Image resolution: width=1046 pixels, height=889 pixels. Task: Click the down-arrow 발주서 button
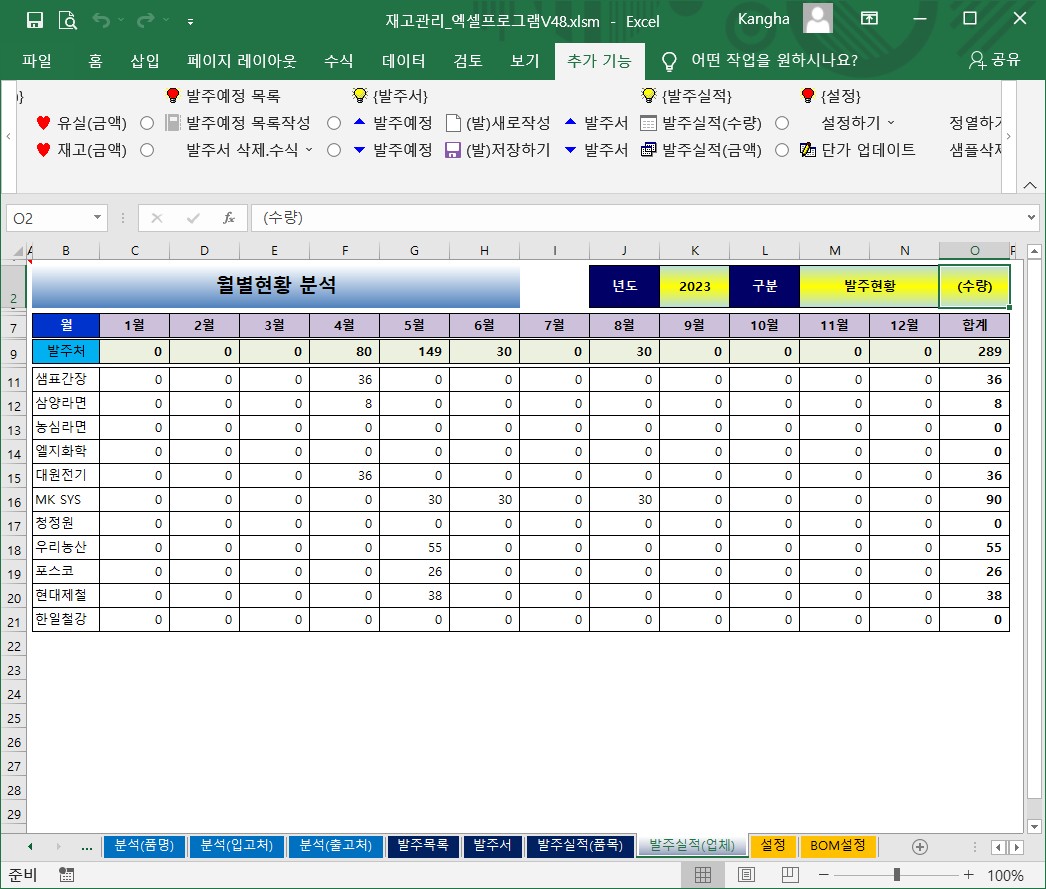596,150
